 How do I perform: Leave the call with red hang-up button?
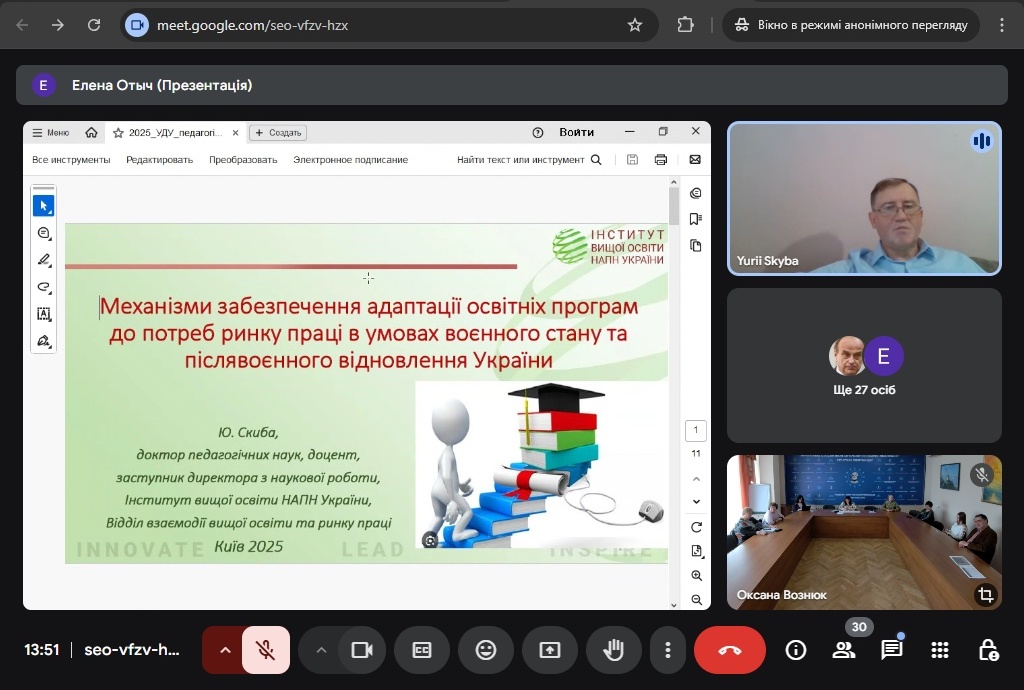point(729,650)
